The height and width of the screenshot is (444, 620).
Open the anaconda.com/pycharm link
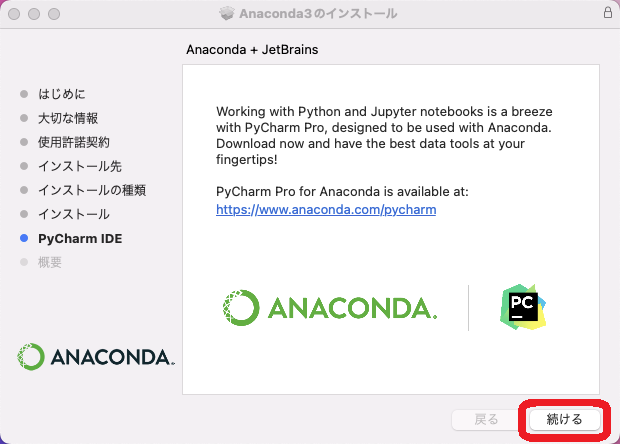(x=326, y=210)
